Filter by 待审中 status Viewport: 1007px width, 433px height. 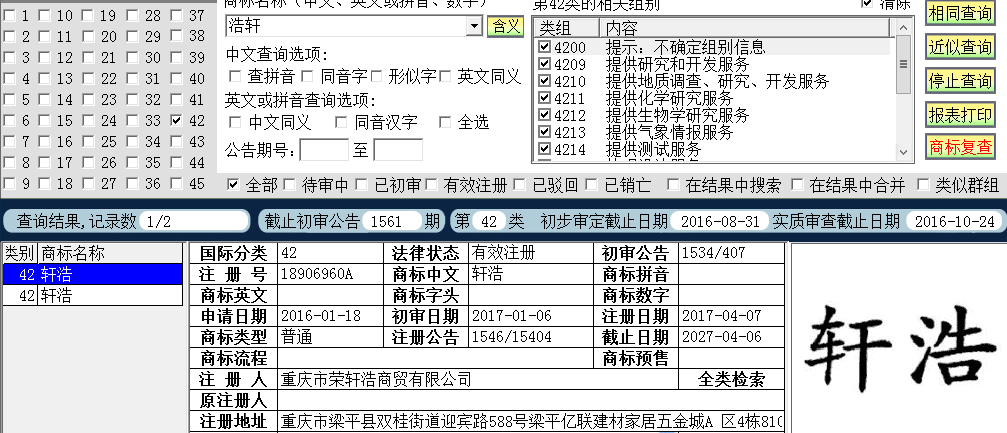point(290,185)
